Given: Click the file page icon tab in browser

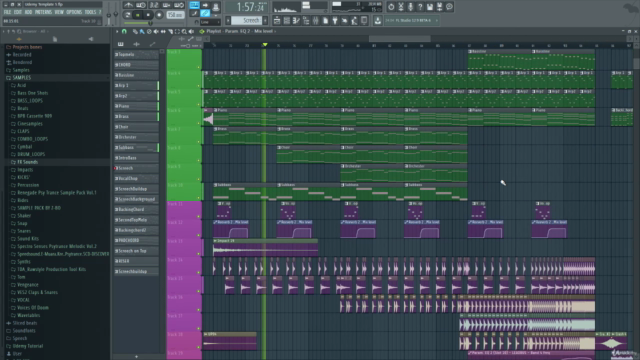Looking at the screenshot, I should tap(55, 39).
